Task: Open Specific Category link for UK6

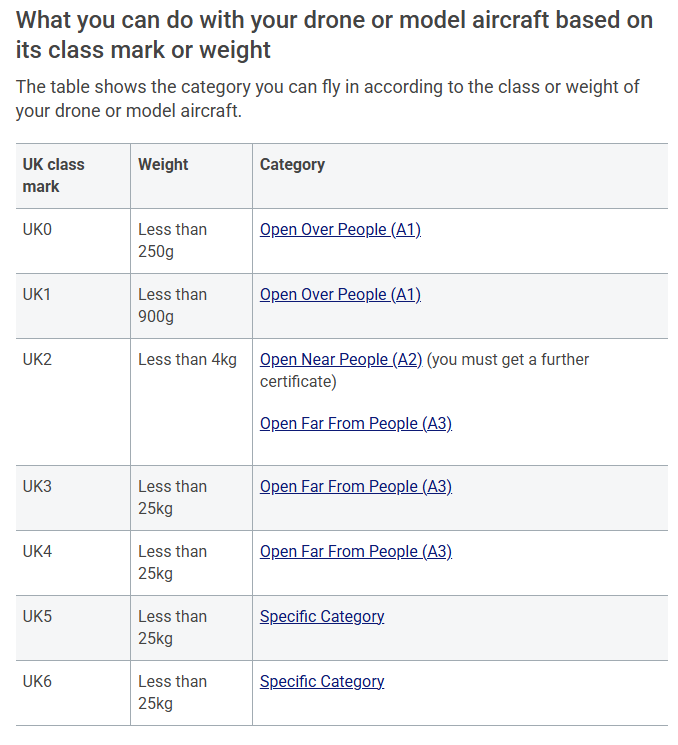Action: (x=322, y=682)
